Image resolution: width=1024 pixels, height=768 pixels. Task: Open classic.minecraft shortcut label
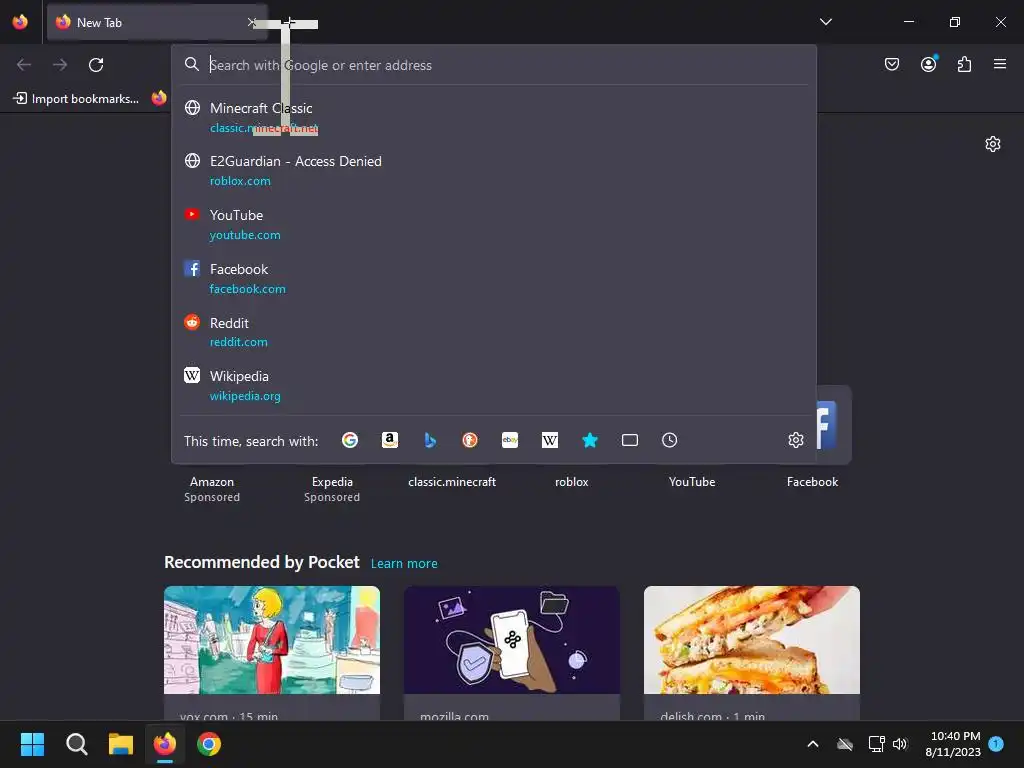coord(452,482)
